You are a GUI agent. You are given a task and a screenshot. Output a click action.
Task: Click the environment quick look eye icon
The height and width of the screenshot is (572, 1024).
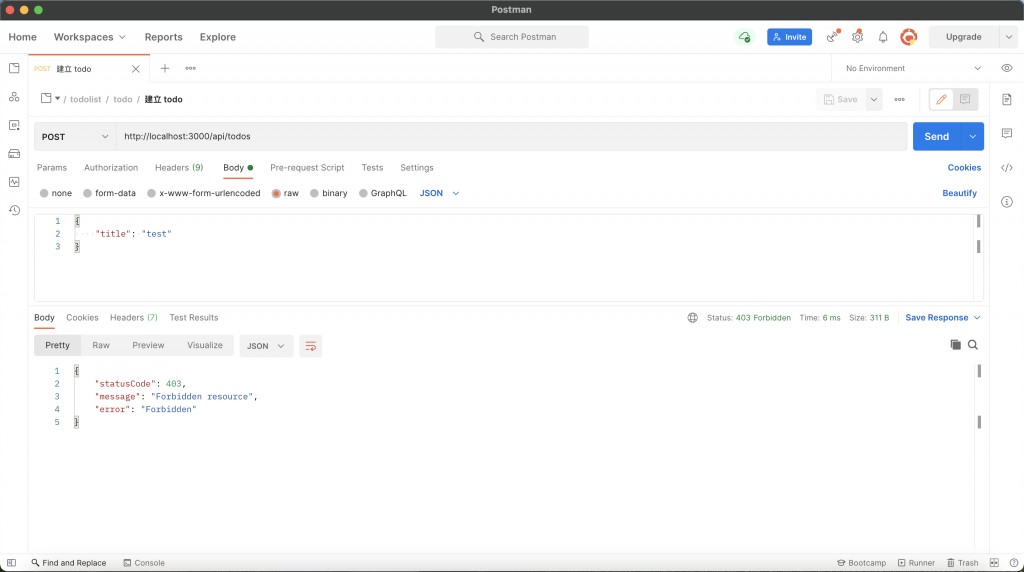(1006, 68)
